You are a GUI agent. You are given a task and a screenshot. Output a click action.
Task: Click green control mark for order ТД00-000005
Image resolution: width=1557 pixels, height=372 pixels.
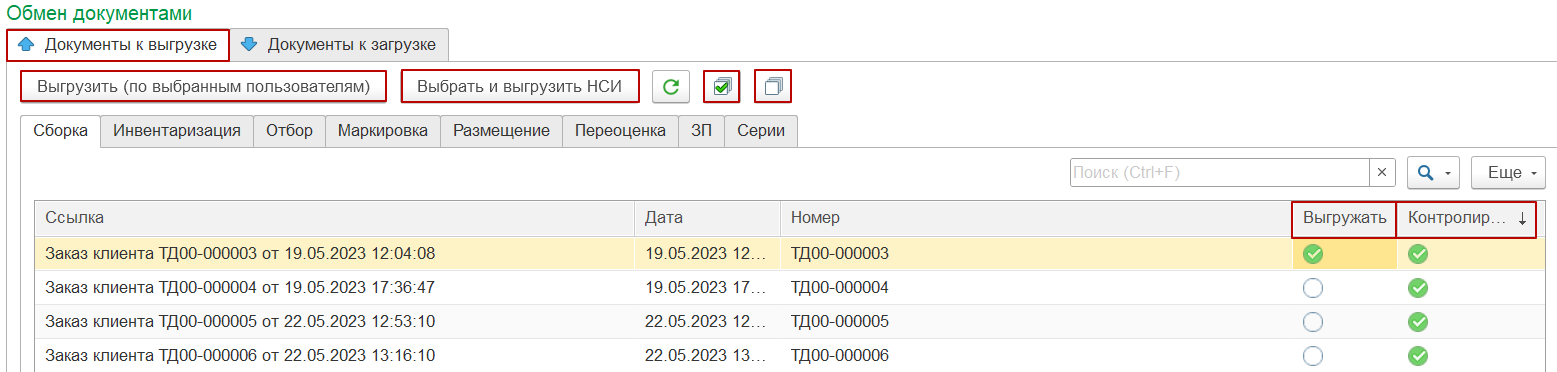coord(1418,322)
